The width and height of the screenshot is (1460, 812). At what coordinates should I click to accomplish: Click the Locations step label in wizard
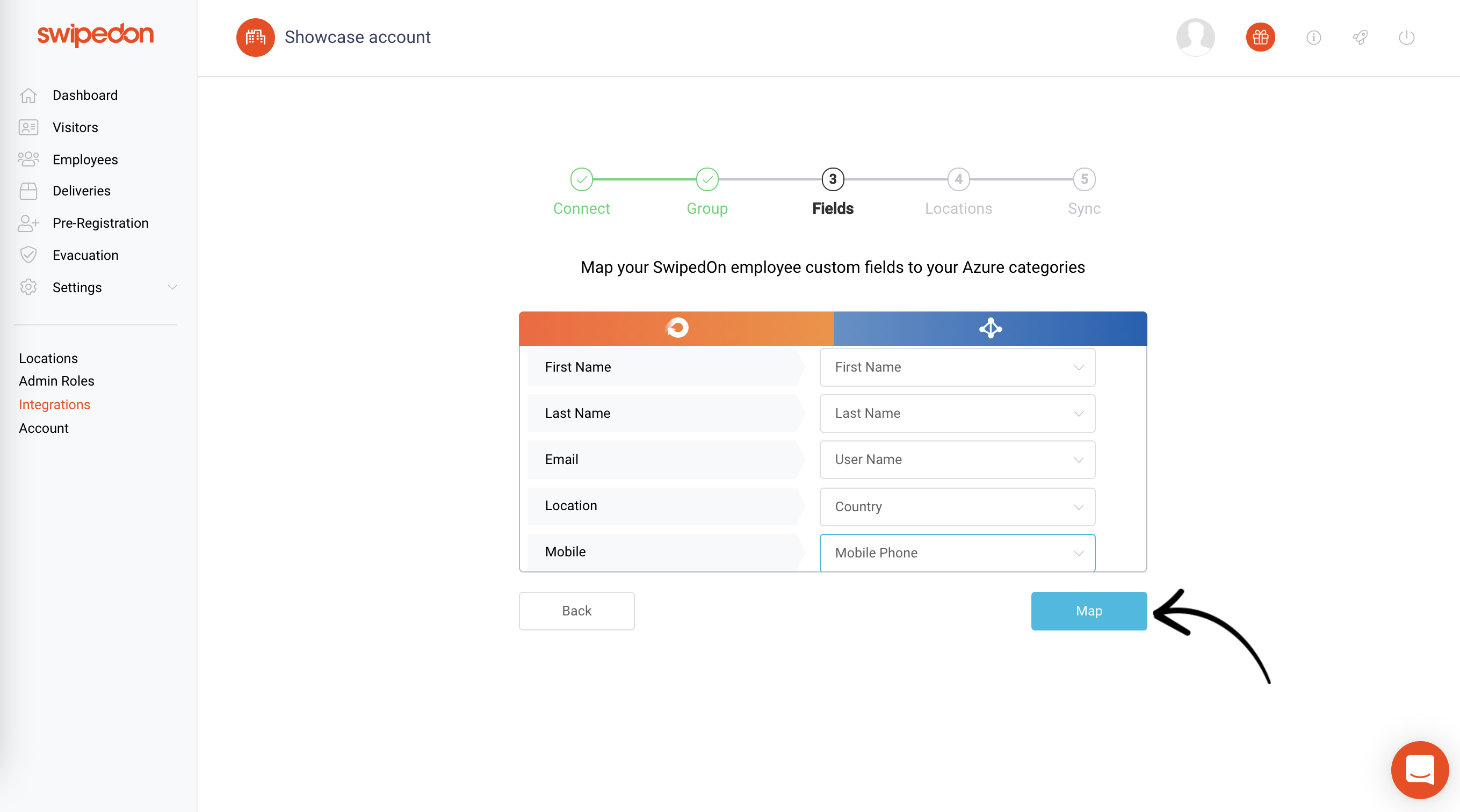[x=959, y=208]
